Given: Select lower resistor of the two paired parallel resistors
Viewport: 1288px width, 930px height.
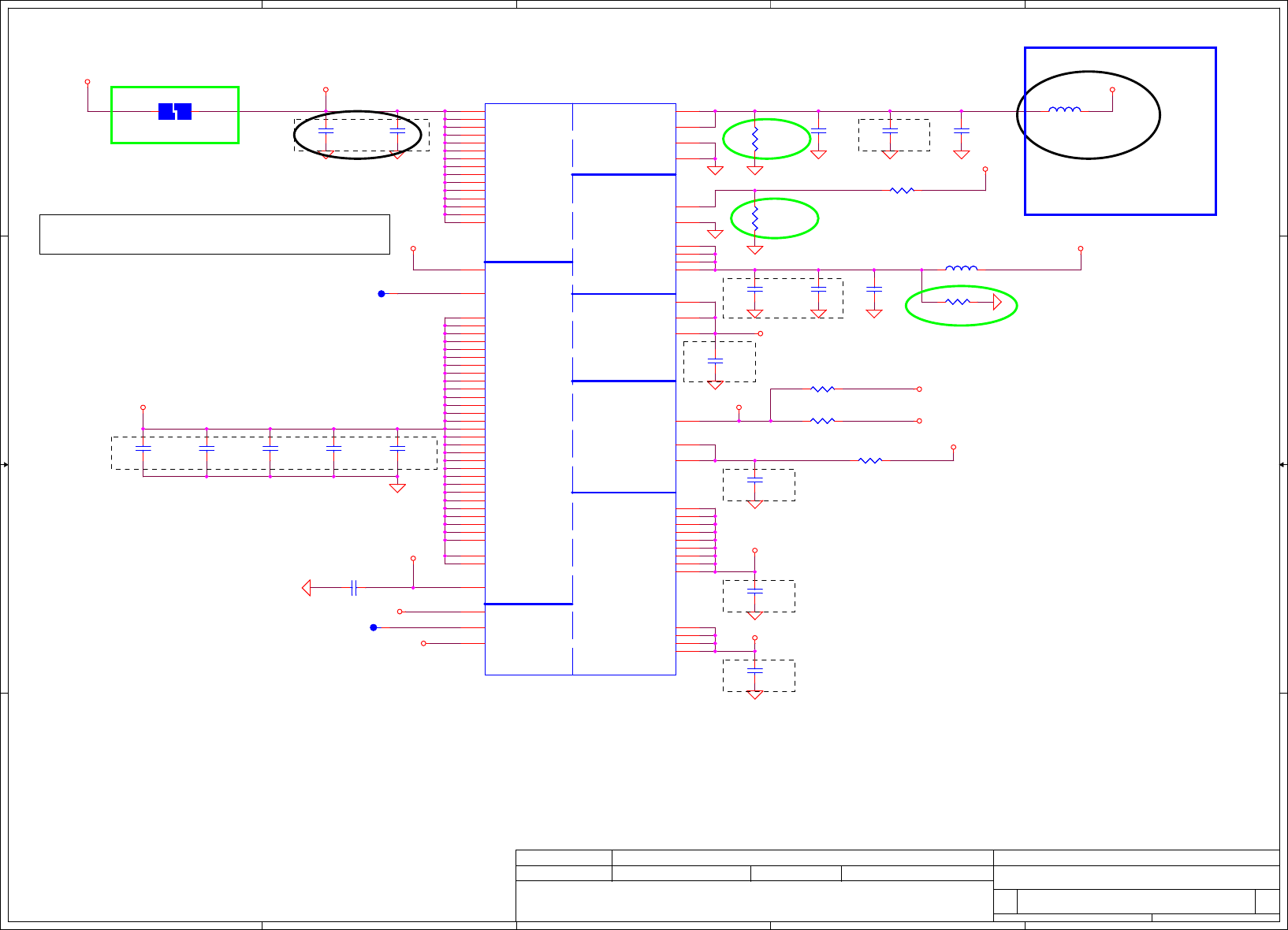Looking at the screenshot, I should point(822,421).
